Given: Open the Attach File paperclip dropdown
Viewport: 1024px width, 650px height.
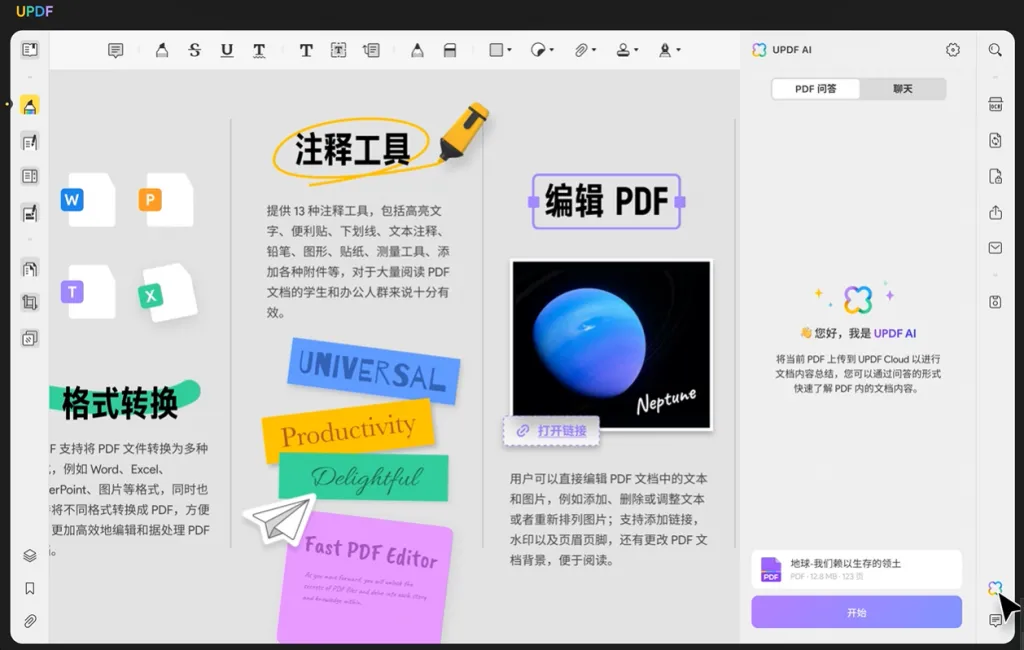Looking at the screenshot, I should (585, 50).
